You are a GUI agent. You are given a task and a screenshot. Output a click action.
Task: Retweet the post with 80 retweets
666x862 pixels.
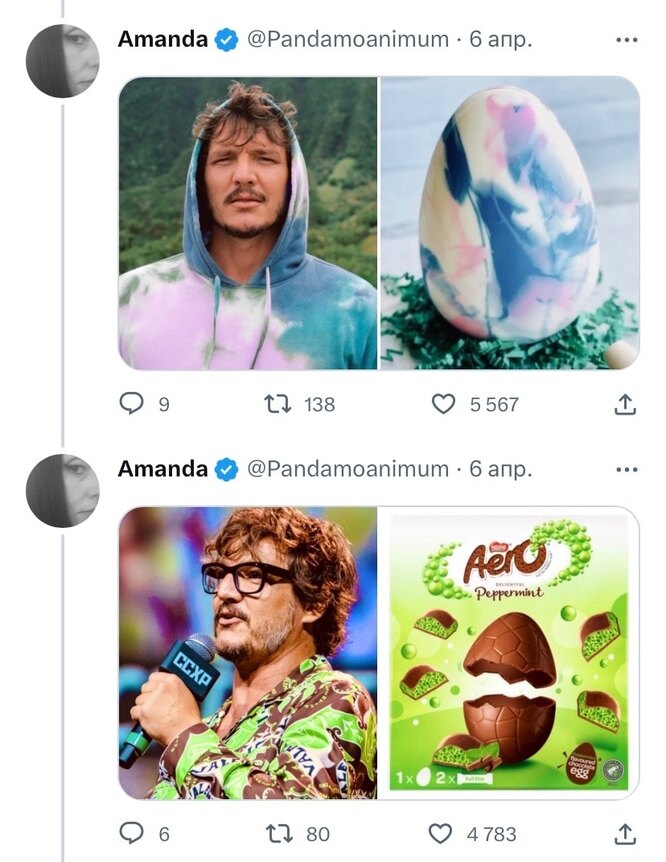tap(277, 833)
